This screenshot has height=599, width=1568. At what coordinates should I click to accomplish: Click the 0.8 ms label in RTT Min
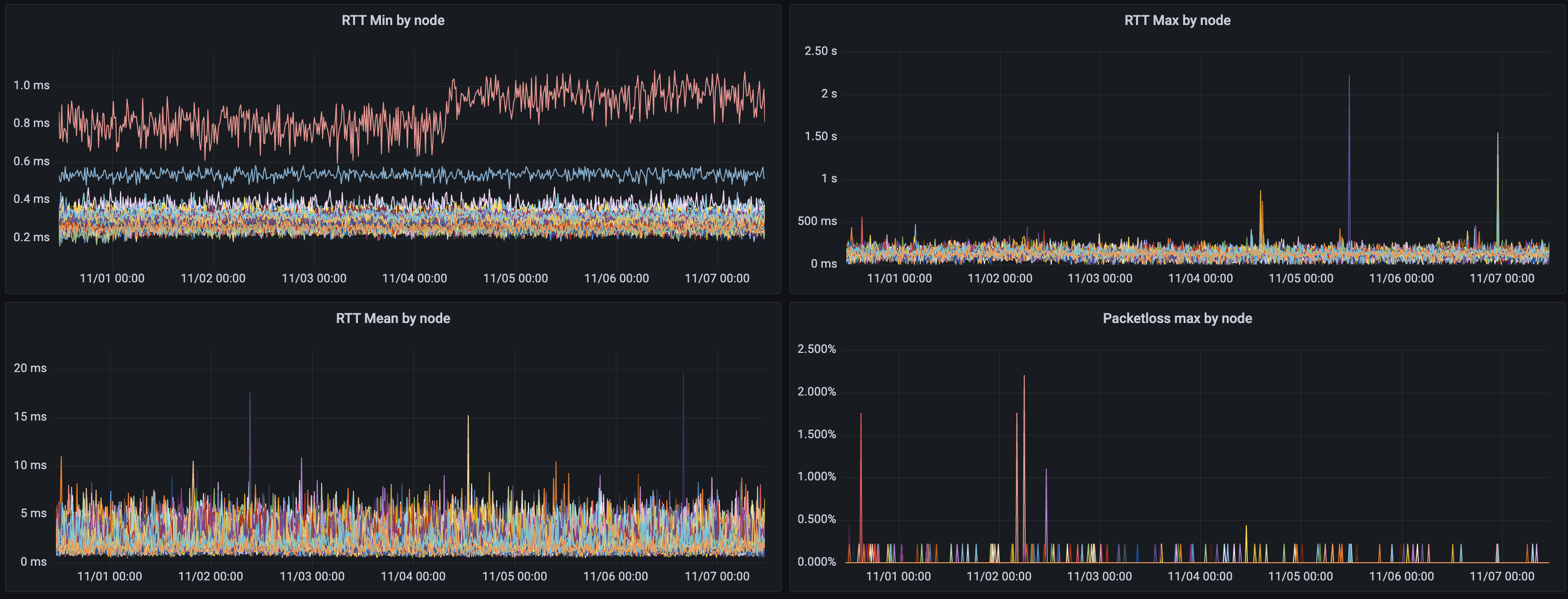[x=32, y=123]
